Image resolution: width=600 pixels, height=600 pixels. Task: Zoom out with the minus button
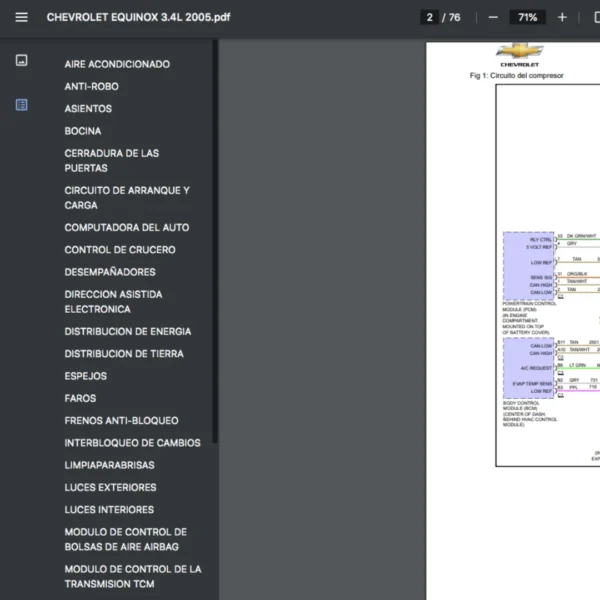click(493, 17)
